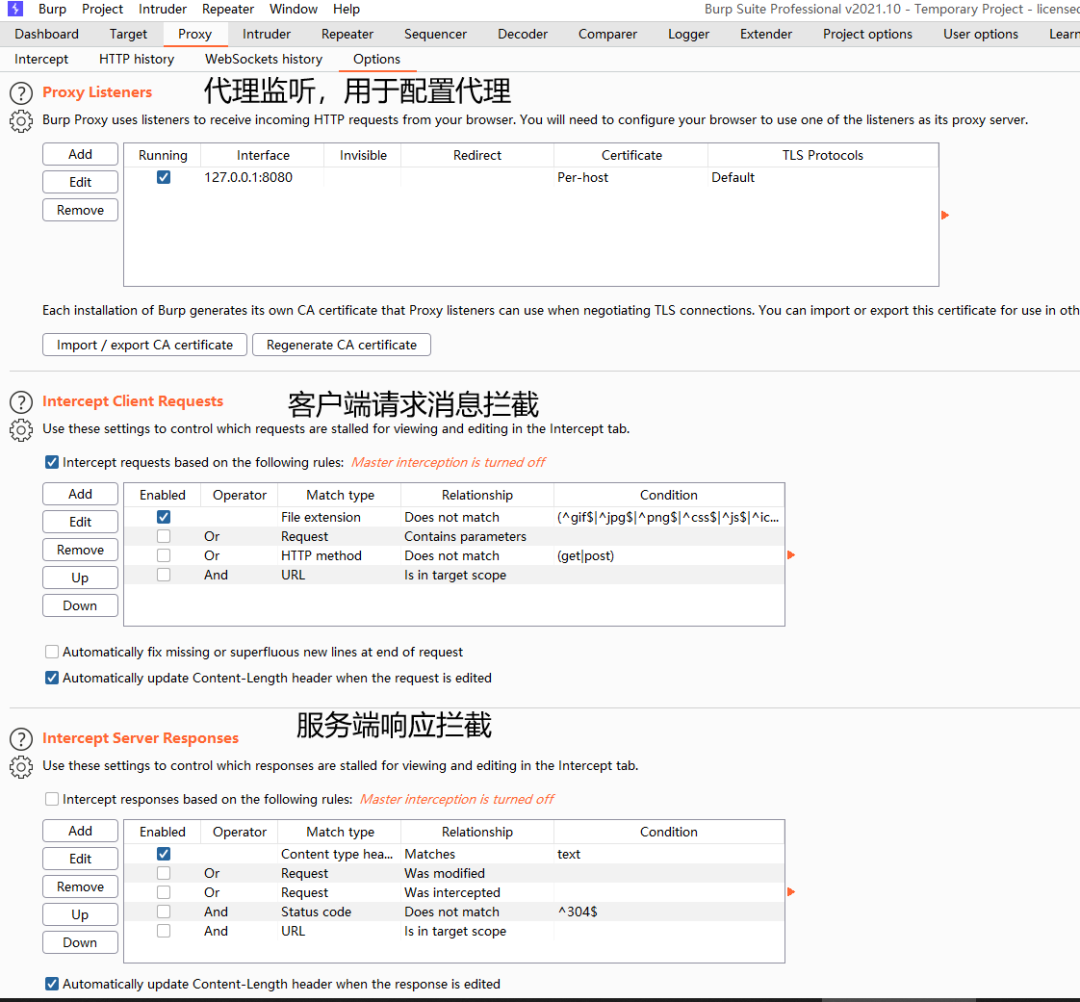Enable the Status code rule checkbox

coord(163,911)
